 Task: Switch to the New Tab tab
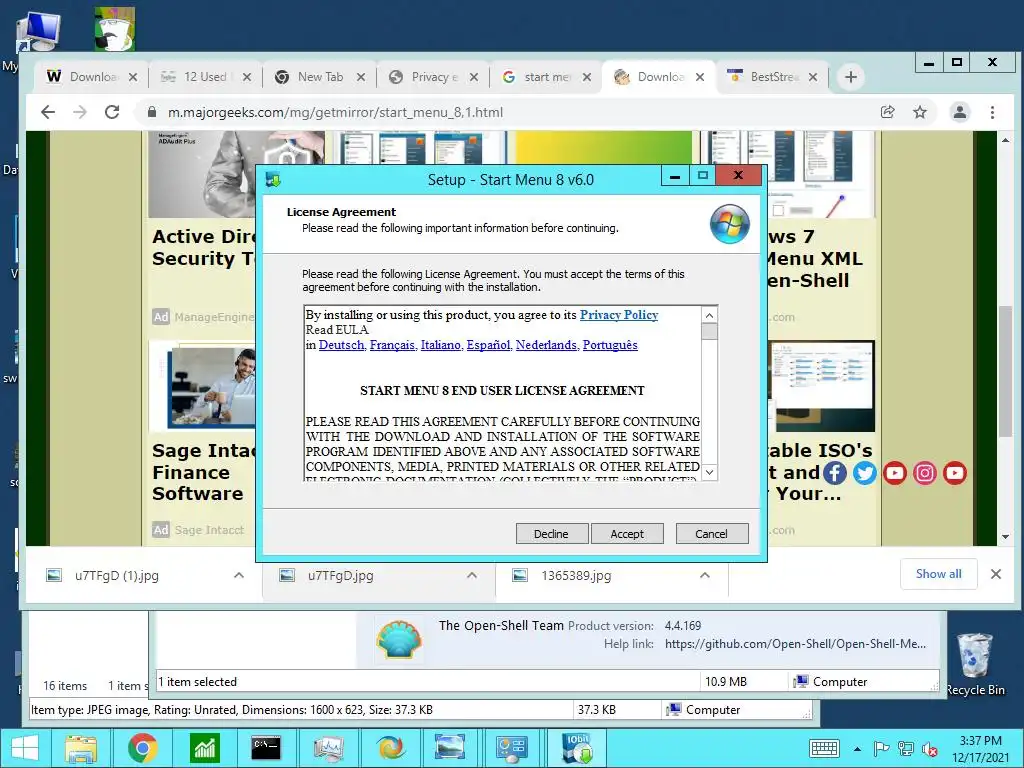[319, 77]
